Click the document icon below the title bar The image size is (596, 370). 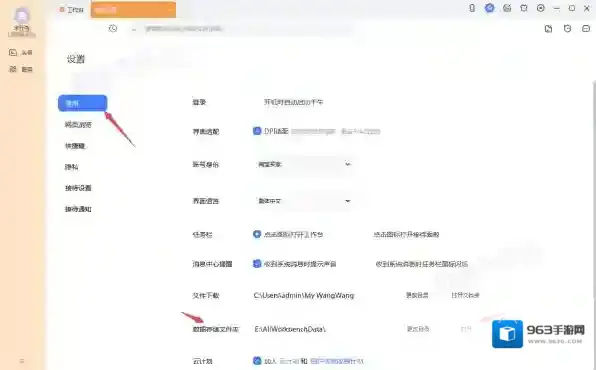tap(548, 29)
